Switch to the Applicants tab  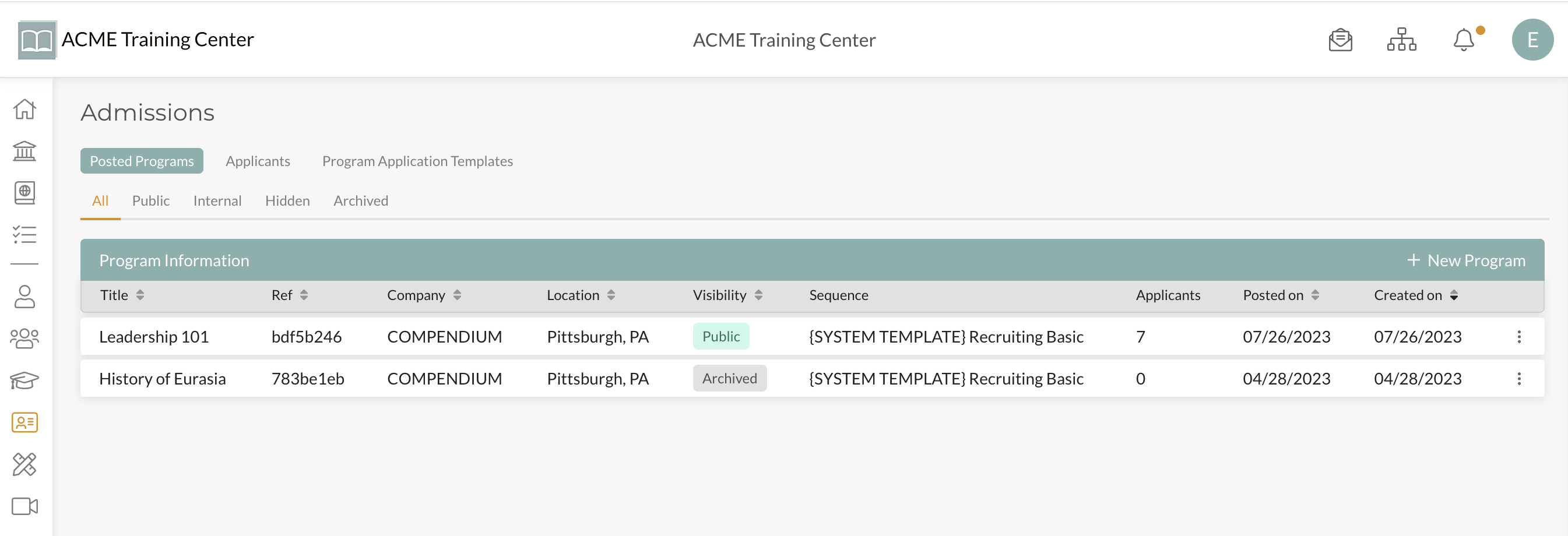[258, 161]
